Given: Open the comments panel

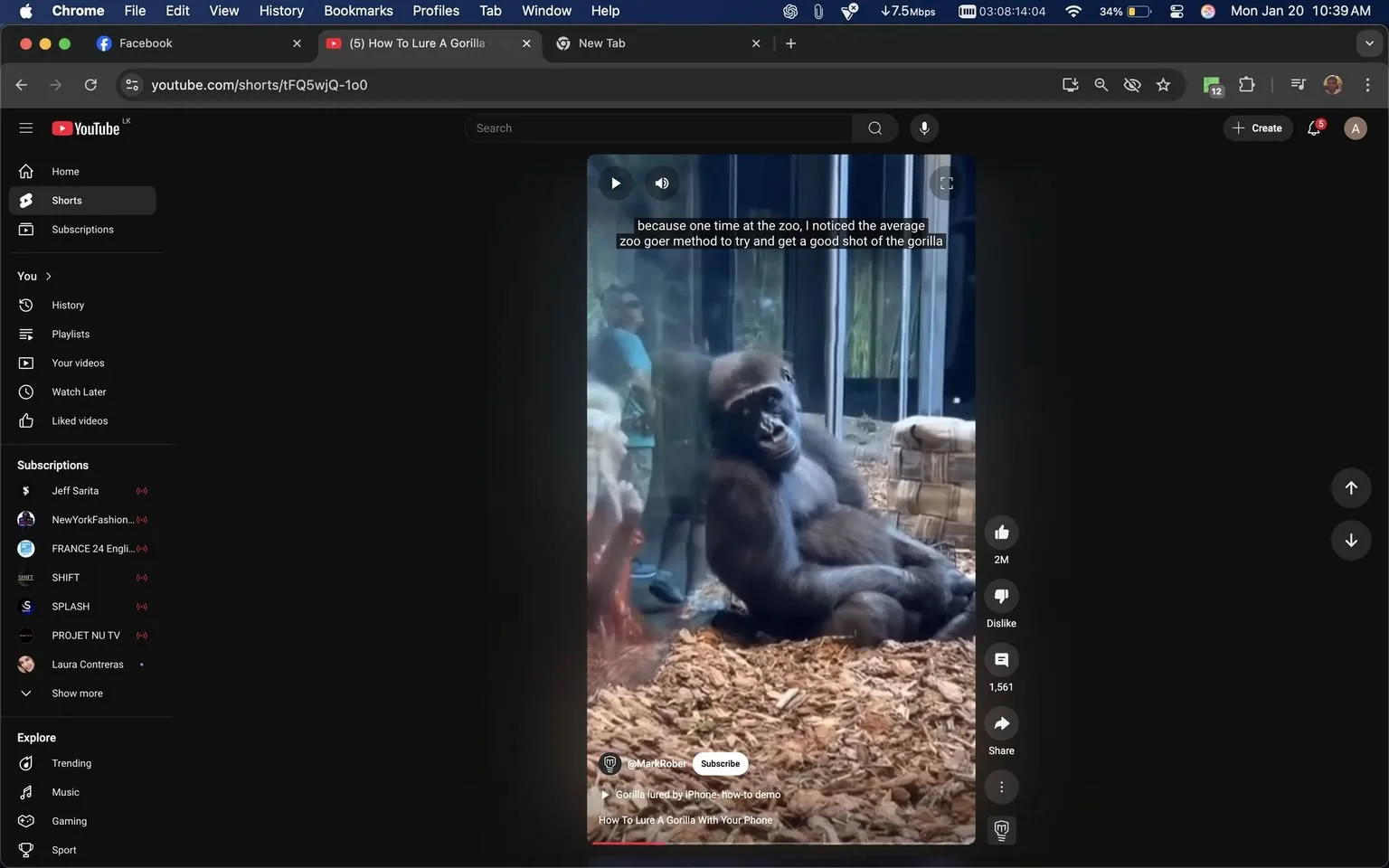Looking at the screenshot, I should point(1001,660).
